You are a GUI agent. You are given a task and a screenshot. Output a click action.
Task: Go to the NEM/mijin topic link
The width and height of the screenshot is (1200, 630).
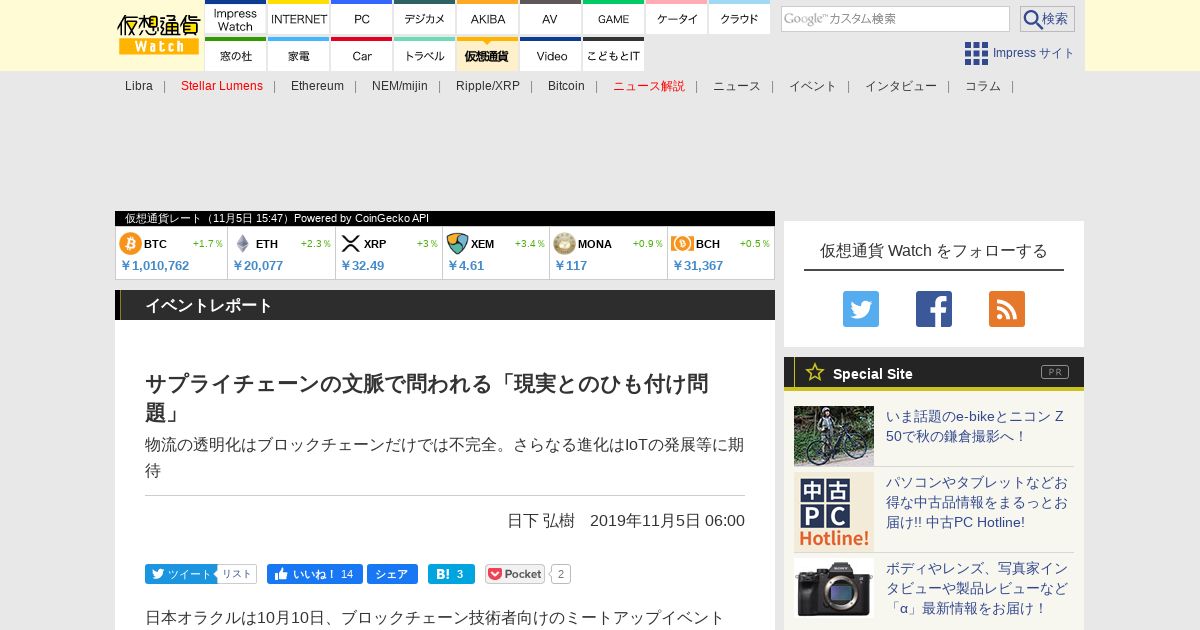(400, 86)
